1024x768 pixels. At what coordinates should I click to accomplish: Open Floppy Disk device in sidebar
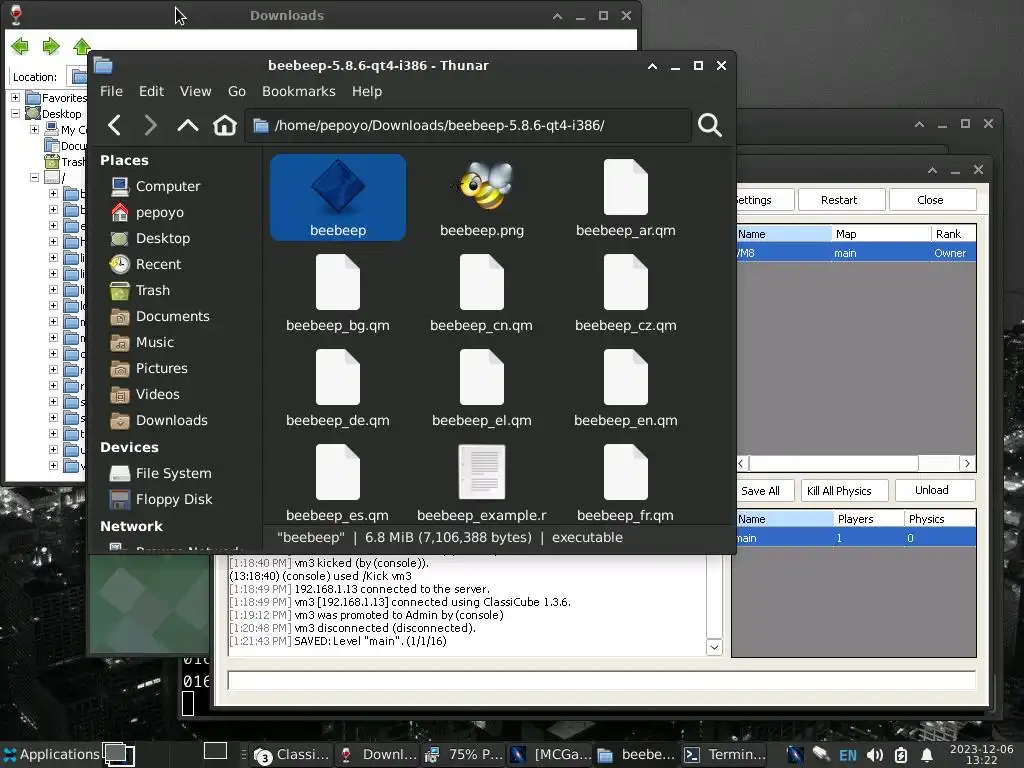click(x=161, y=500)
